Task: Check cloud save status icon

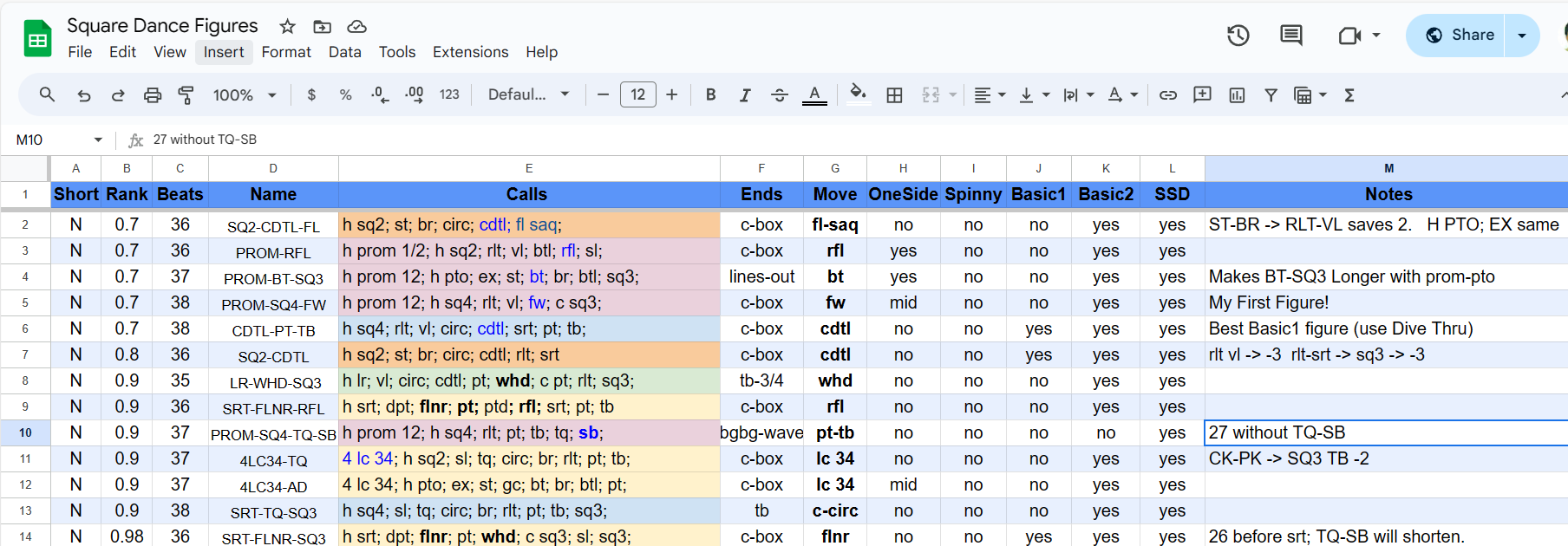Action: click(356, 27)
